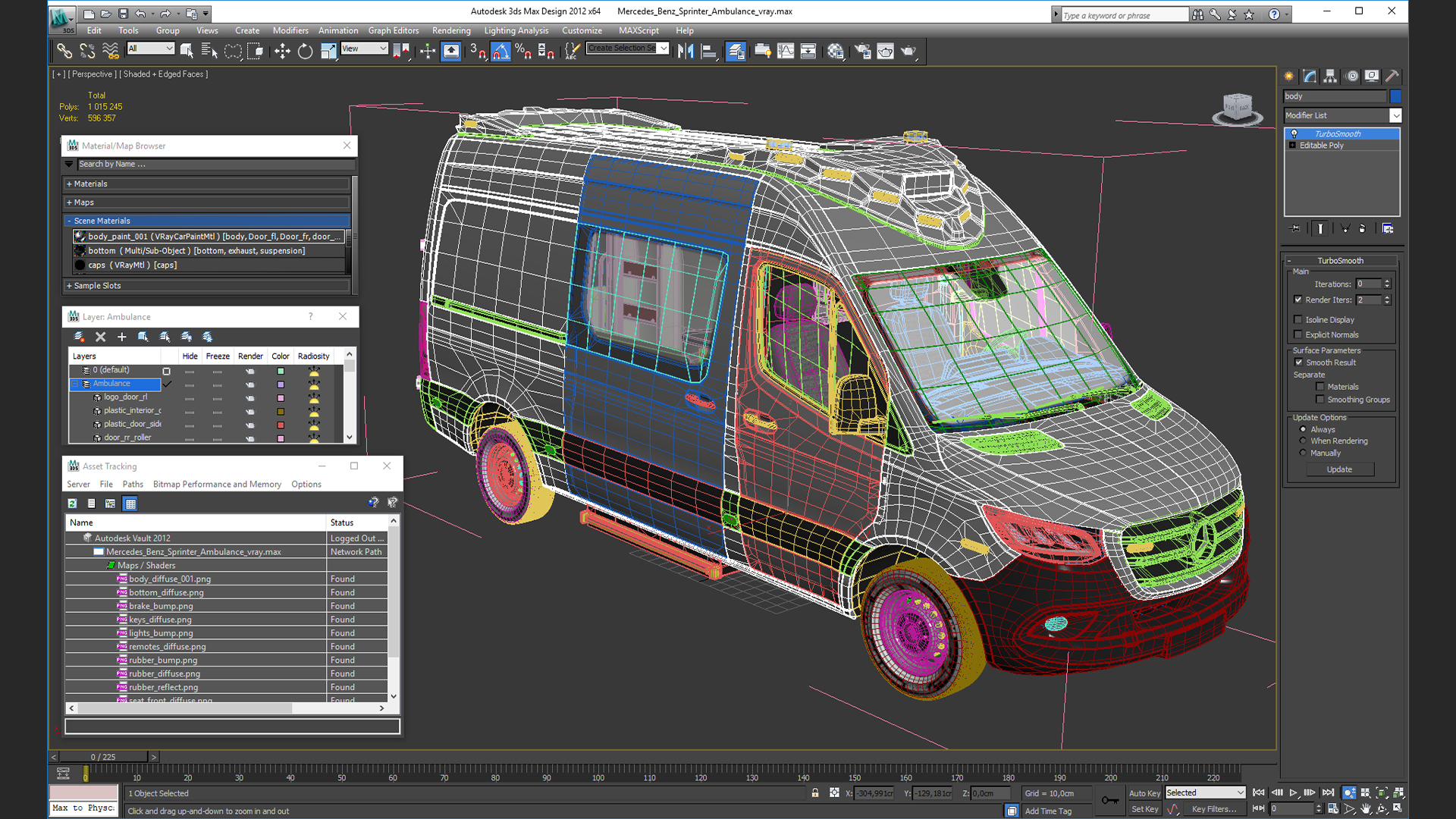Select the Link tool in main toolbar
This screenshot has height=819, width=1456.
(x=64, y=51)
